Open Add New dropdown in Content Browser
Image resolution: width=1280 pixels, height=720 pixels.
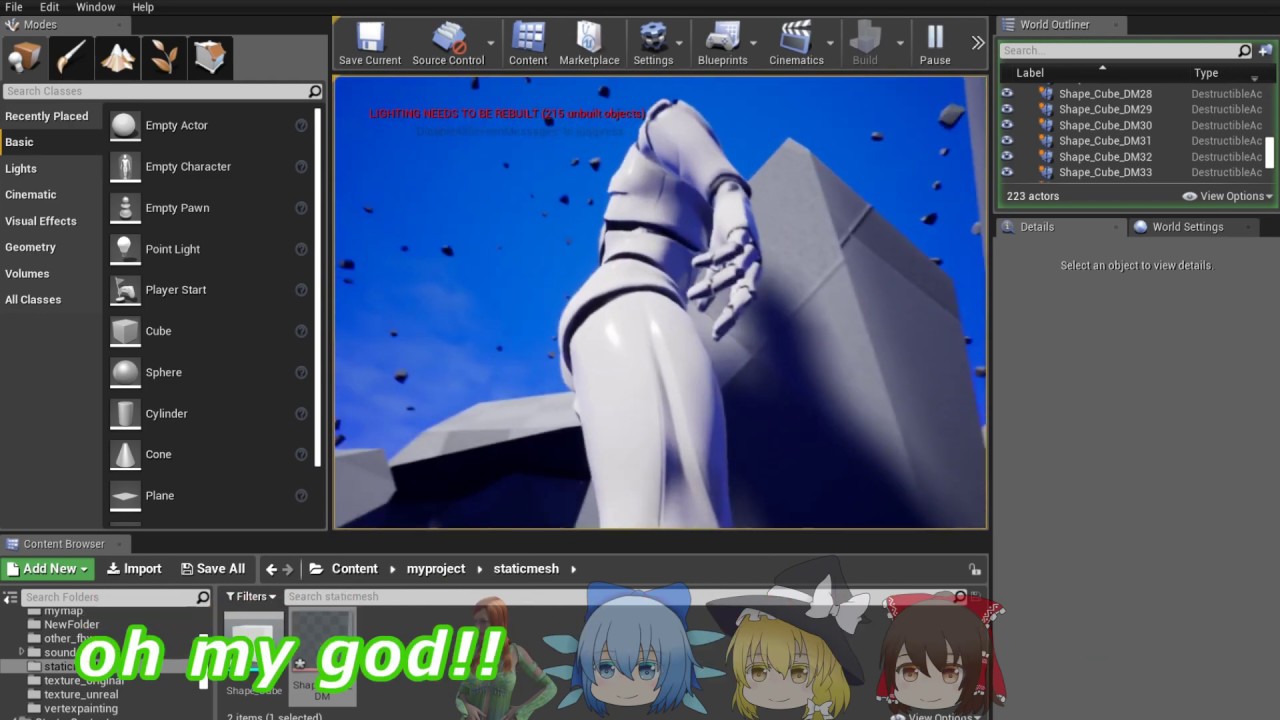pyautogui.click(x=47, y=568)
